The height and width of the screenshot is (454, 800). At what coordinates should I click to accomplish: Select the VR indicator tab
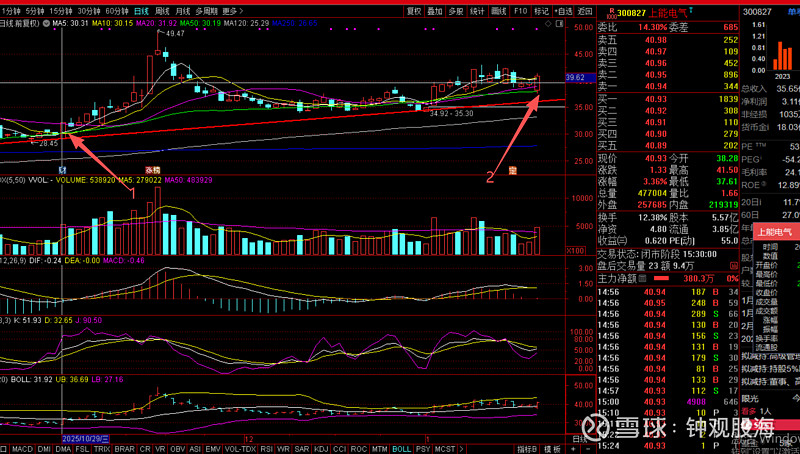[160, 449]
